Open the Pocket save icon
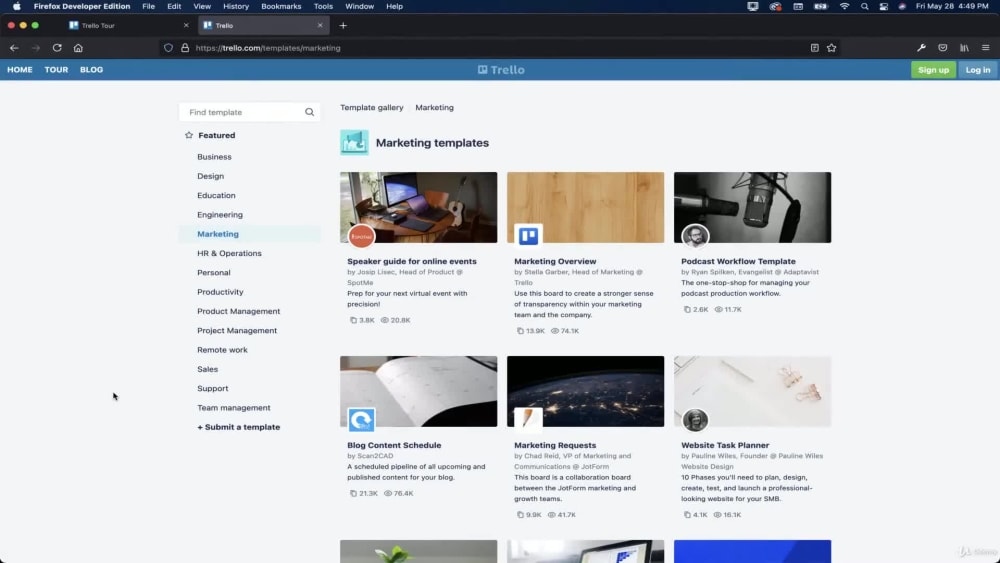 [x=943, y=48]
